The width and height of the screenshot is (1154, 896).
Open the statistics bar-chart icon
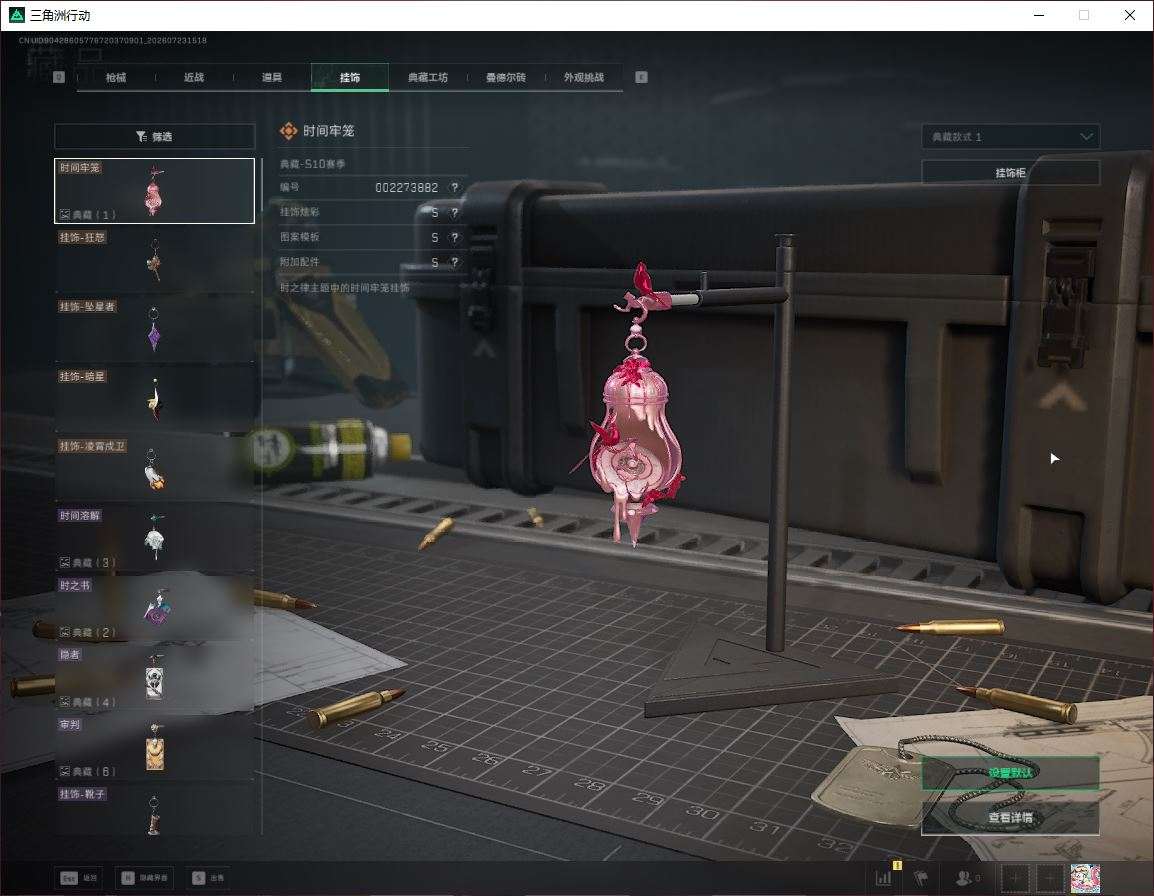point(883,878)
